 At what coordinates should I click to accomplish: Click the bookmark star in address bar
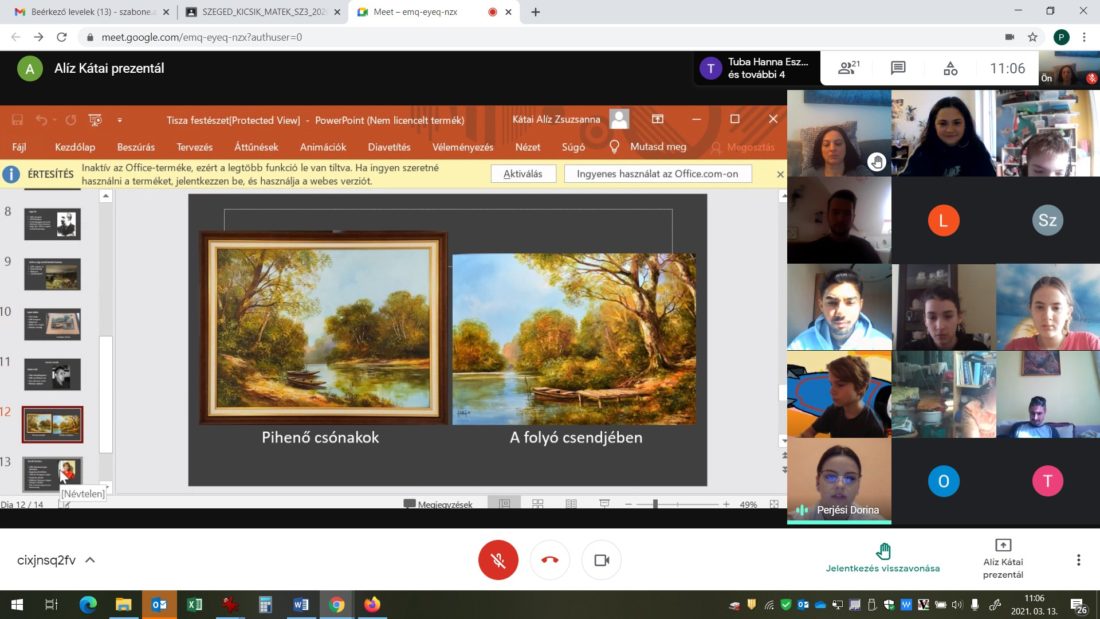coord(1033,37)
